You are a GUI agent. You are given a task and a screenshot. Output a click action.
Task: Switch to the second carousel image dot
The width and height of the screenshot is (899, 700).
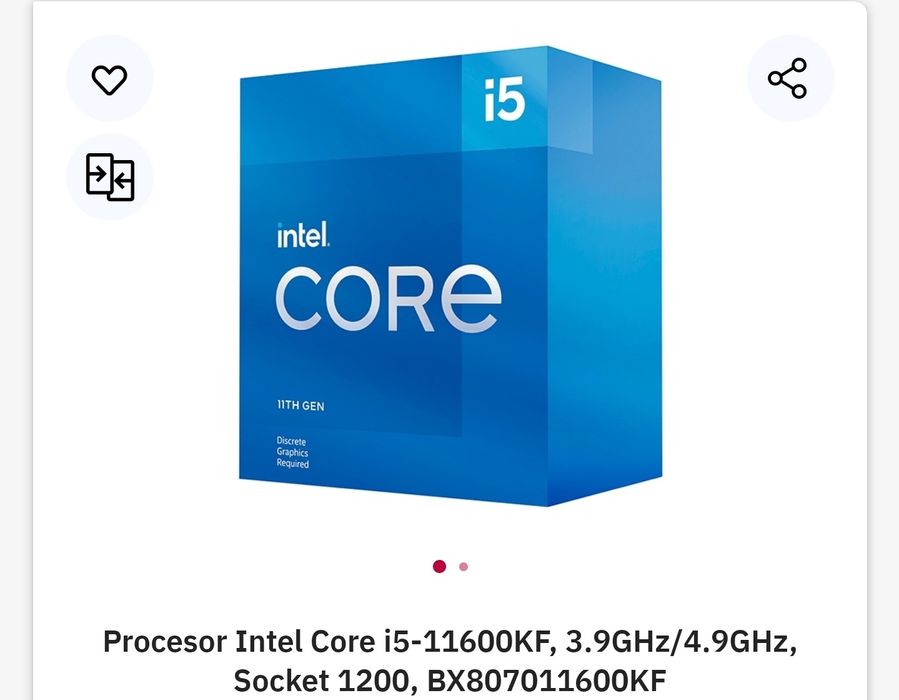(463, 567)
